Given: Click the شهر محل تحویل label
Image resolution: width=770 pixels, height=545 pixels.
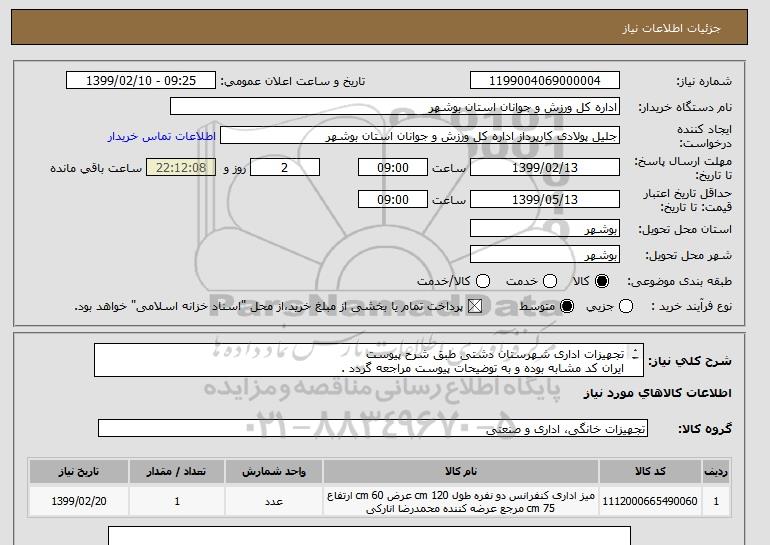Looking at the screenshot, I should click(x=688, y=255).
